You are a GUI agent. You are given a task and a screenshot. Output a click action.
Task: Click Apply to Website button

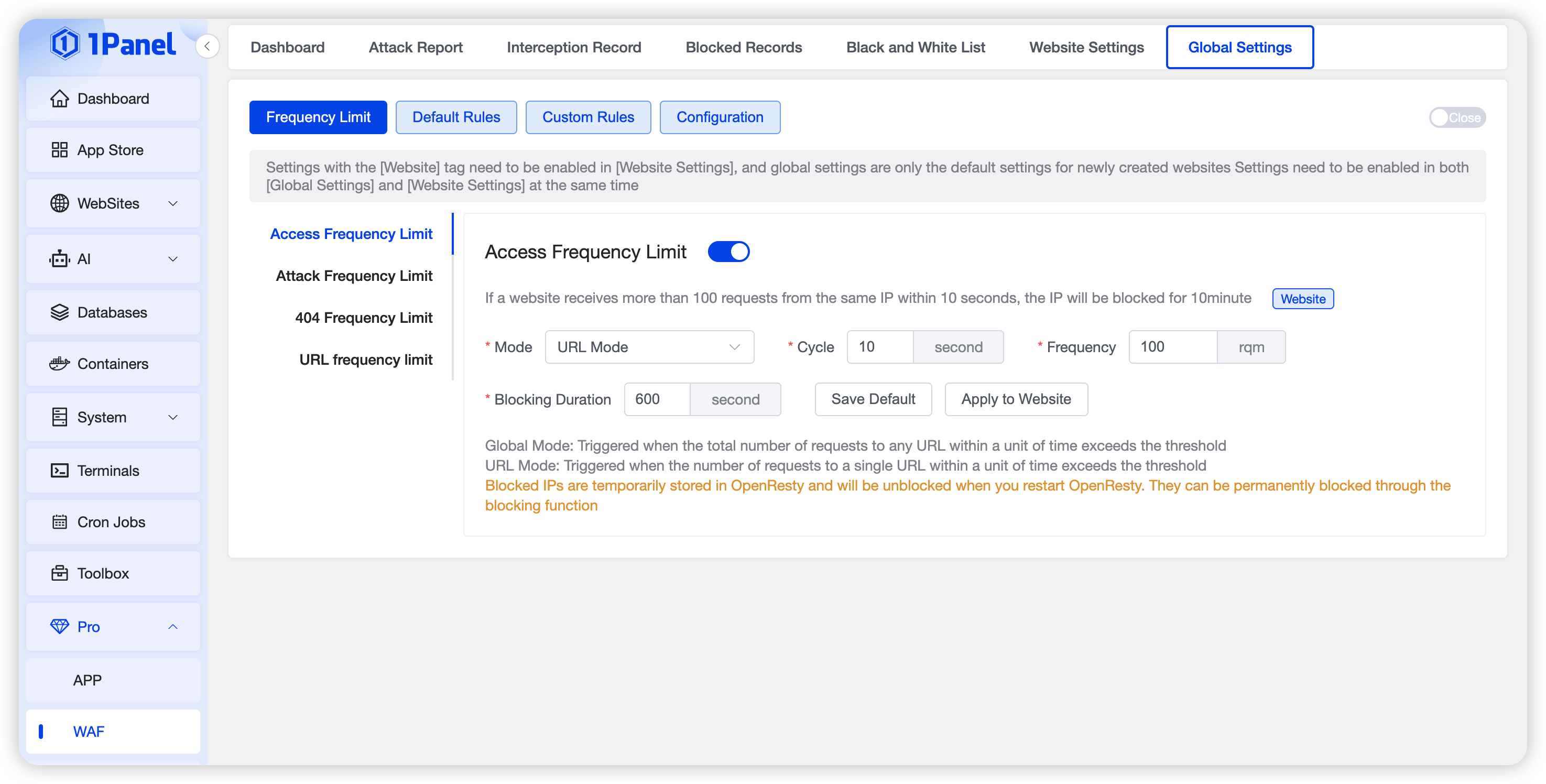click(1016, 399)
